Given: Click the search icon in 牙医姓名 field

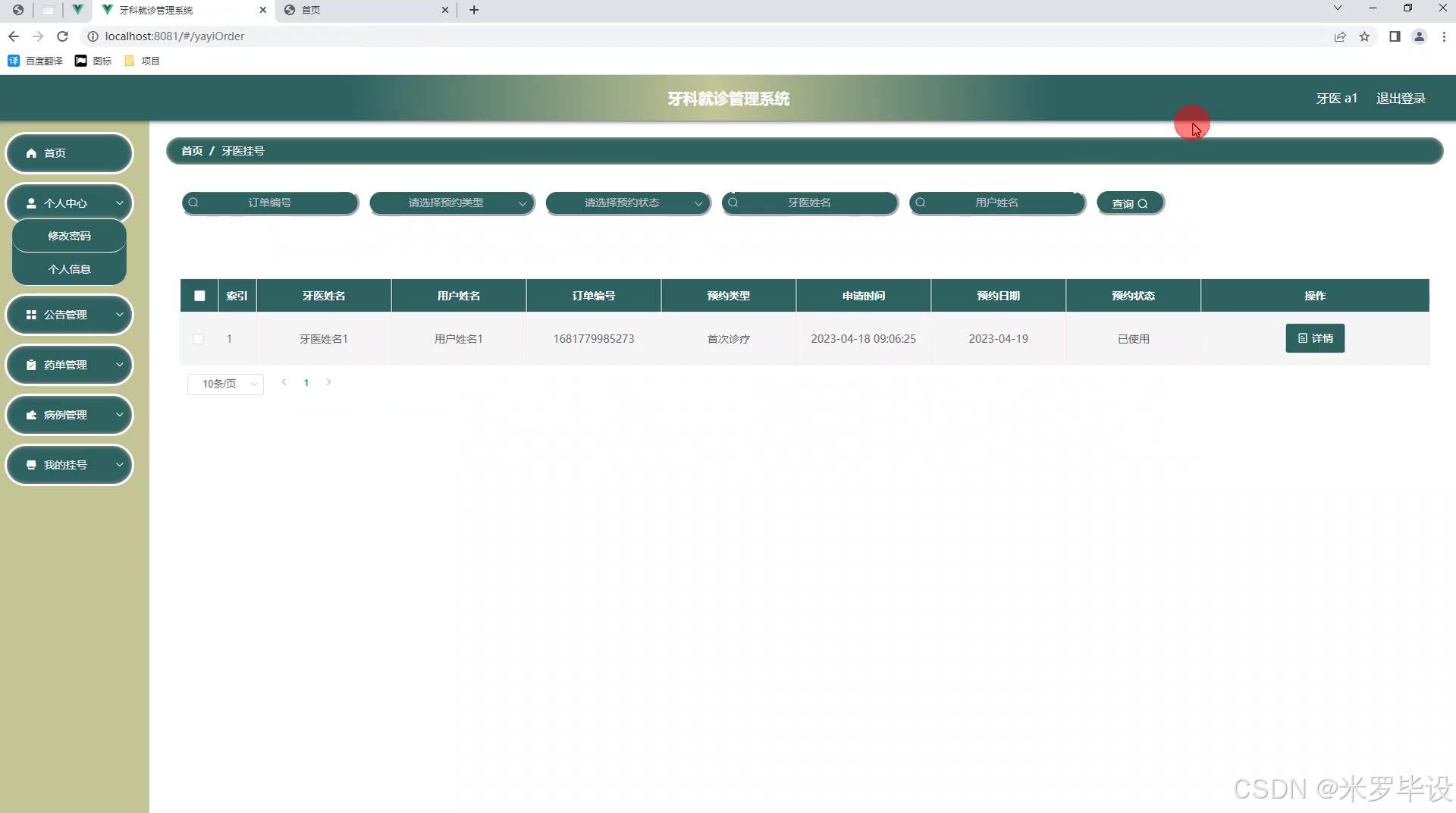Looking at the screenshot, I should click(x=733, y=202).
